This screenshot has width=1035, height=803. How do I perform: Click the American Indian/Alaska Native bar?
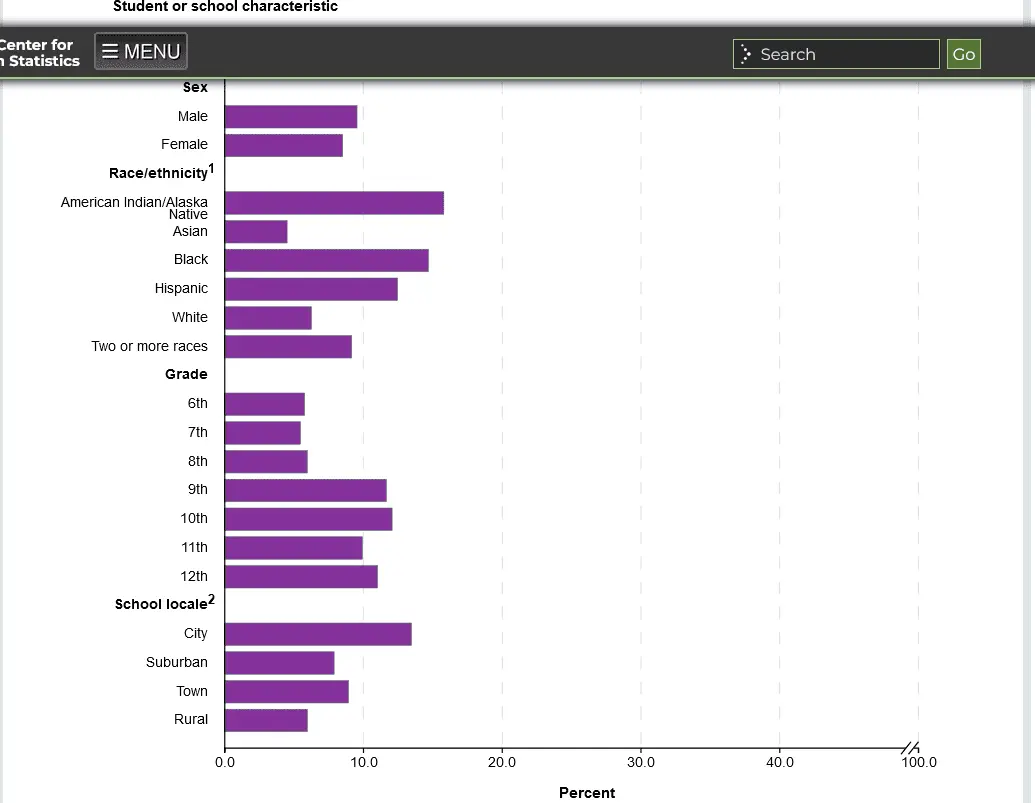334,203
